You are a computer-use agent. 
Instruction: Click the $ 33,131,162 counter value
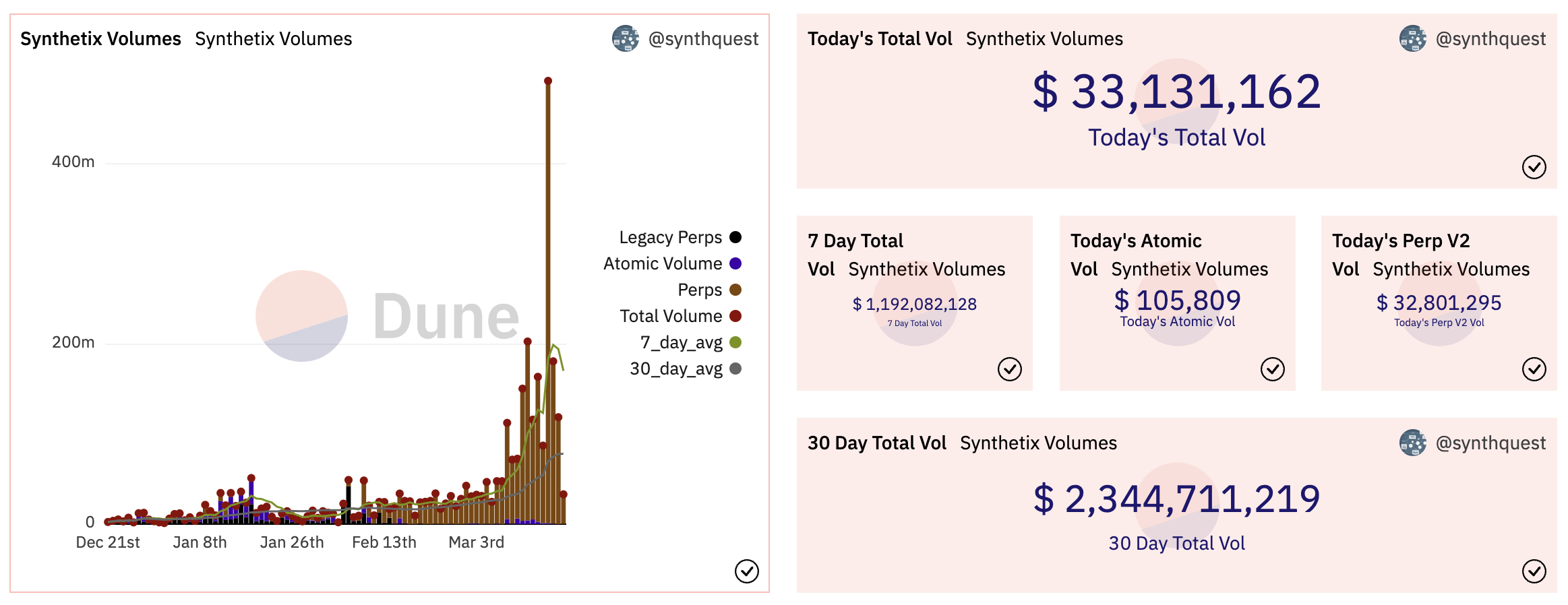pyautogui.click(x=1176, y=92)
